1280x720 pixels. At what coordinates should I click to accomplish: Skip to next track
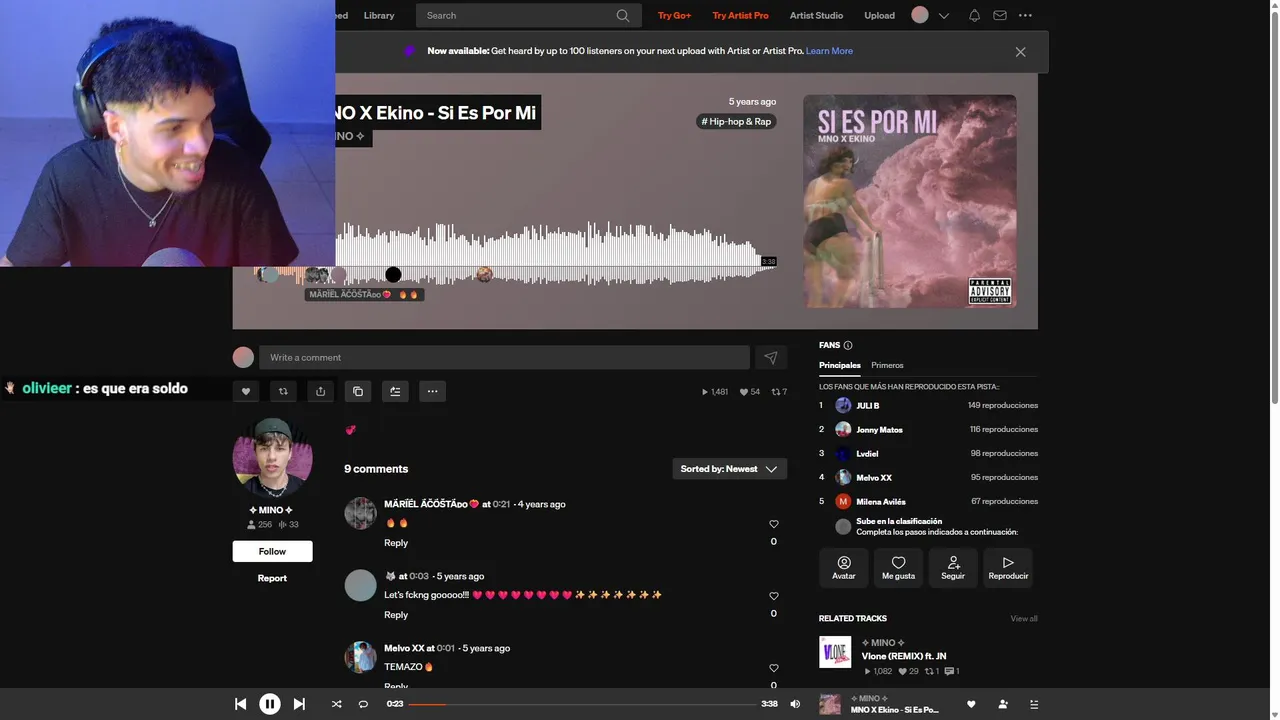(299, 704)
